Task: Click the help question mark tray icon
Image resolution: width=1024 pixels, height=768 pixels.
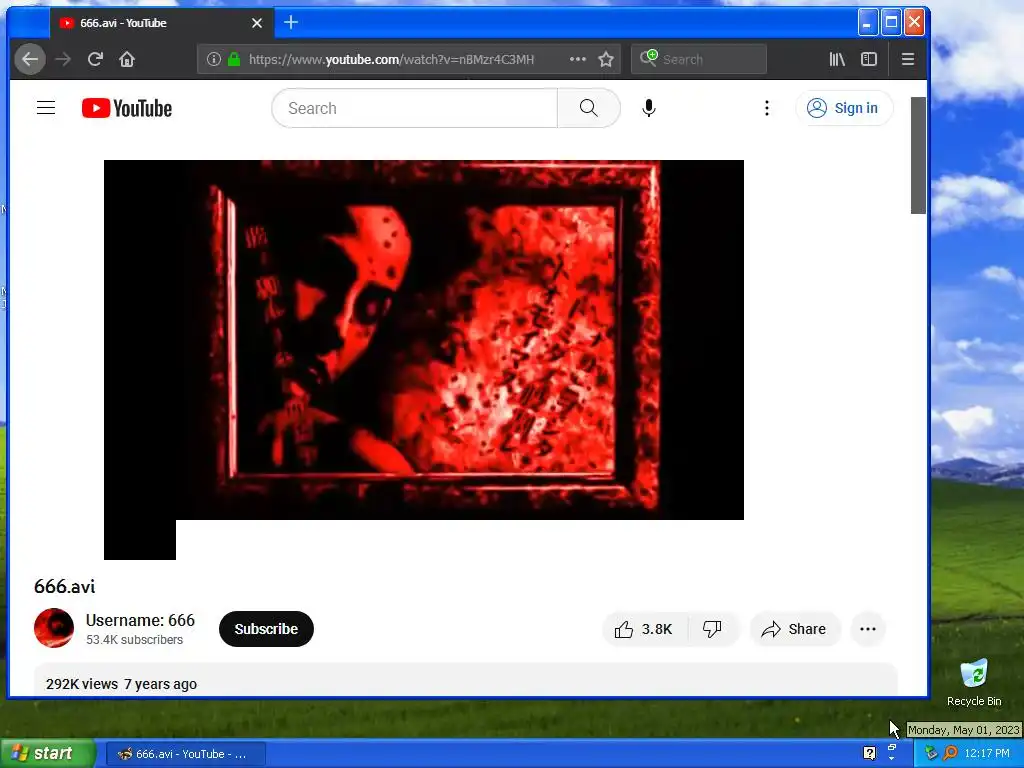Action: [869, 753]
